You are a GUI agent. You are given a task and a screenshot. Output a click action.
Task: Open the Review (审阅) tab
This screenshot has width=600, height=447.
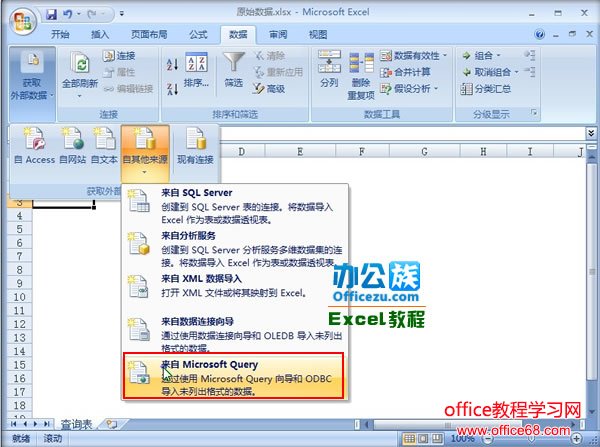(x=278, y=34)
